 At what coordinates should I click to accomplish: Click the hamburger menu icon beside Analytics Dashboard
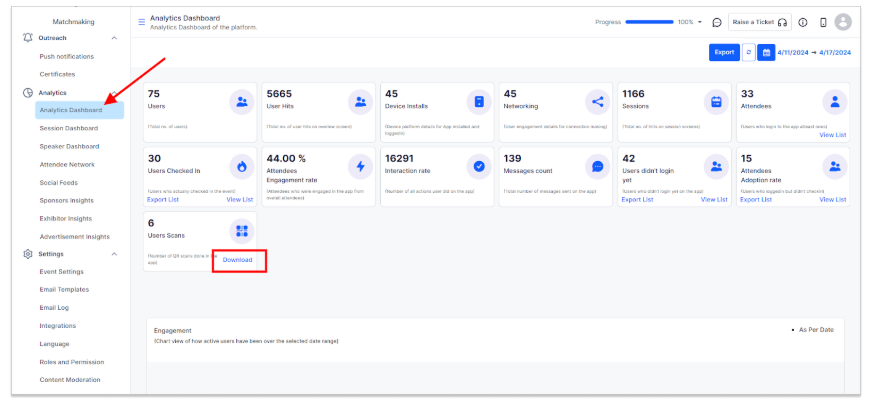[142, 22]
